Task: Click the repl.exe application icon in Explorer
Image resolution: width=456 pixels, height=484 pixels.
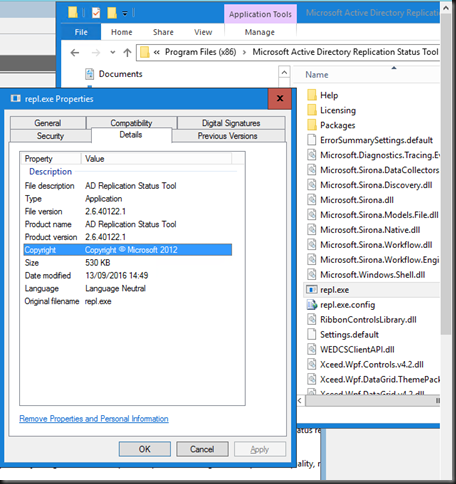Action: click(312, 290)
